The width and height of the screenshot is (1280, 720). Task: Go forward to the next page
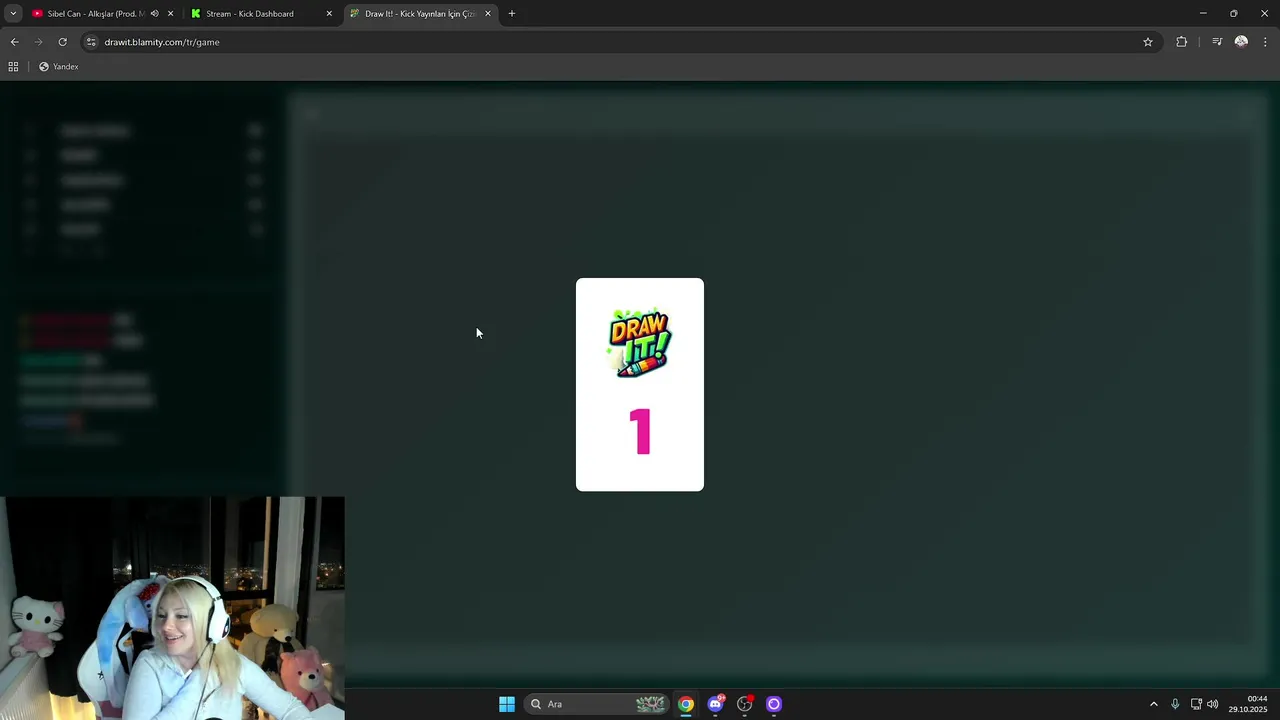click(38, 42)
